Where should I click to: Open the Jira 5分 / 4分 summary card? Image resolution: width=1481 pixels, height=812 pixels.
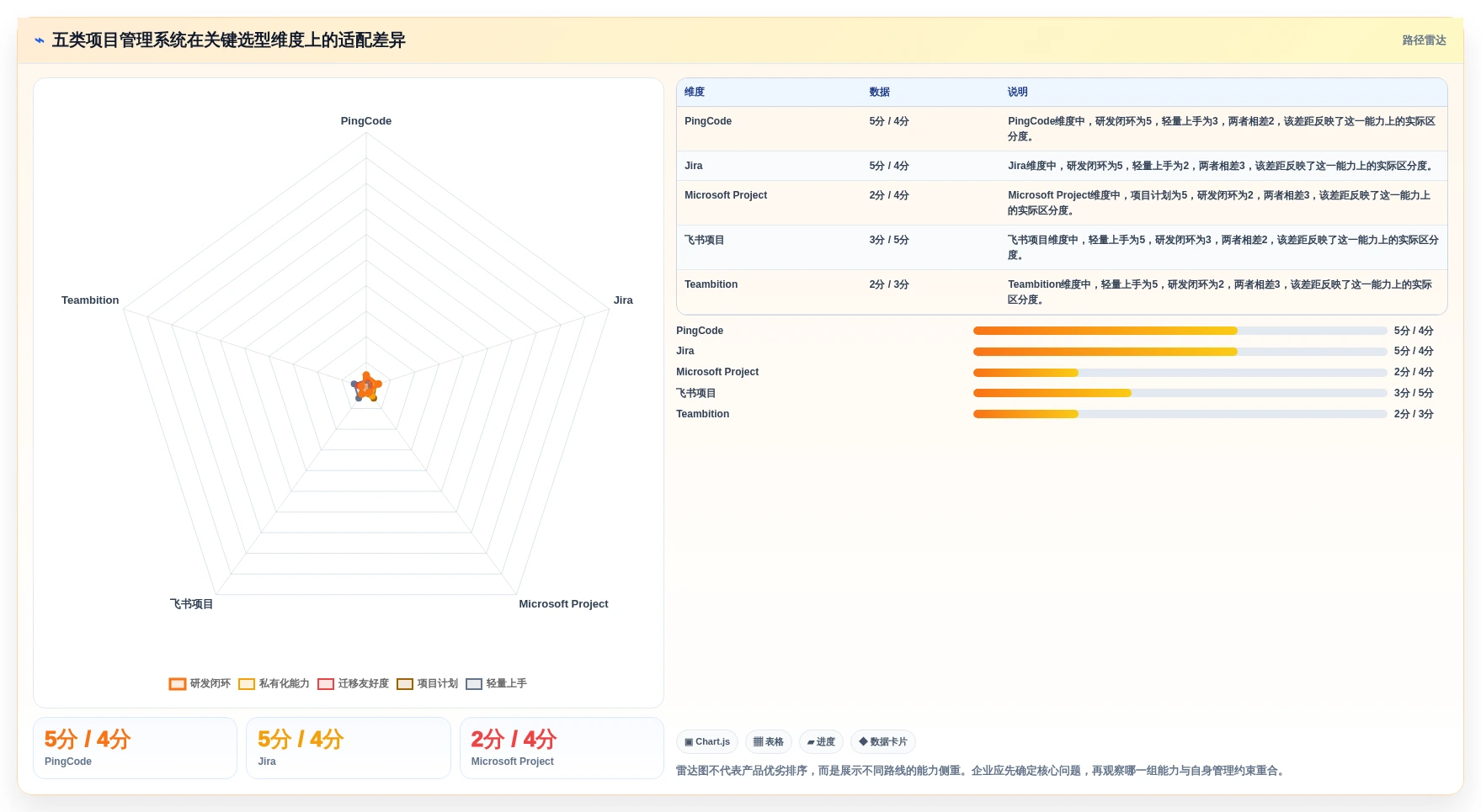pos(349,748)
